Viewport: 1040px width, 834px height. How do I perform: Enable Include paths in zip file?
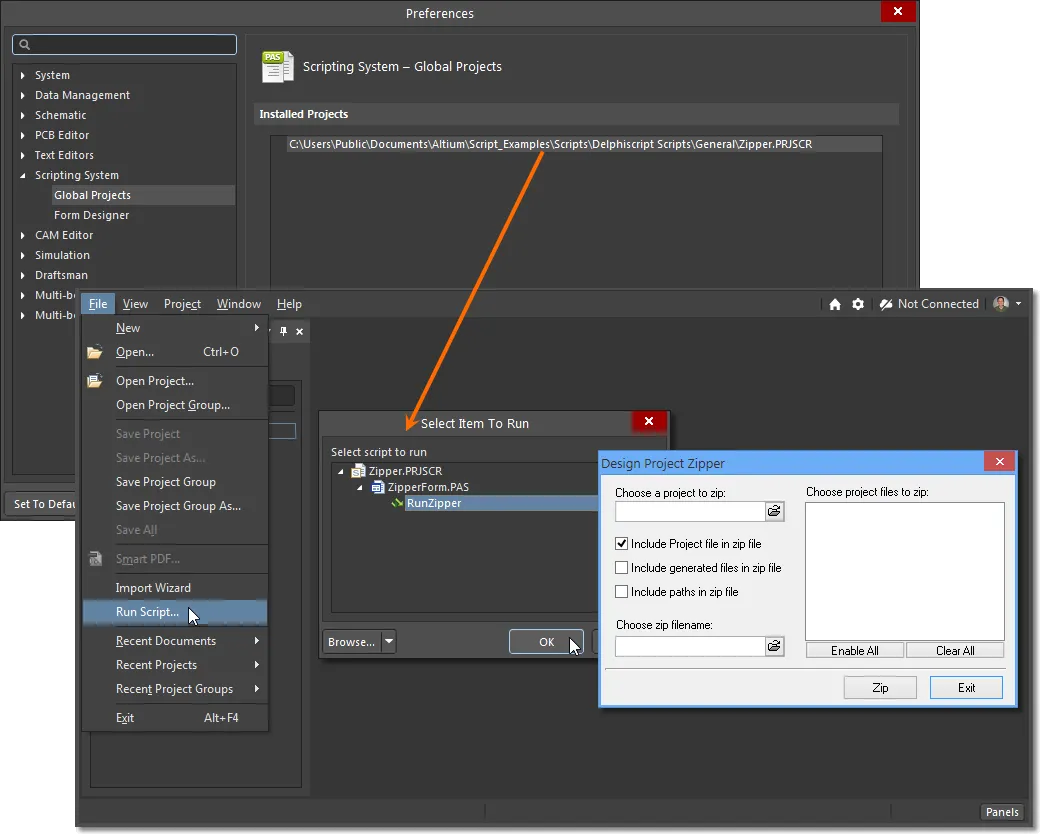621,591
